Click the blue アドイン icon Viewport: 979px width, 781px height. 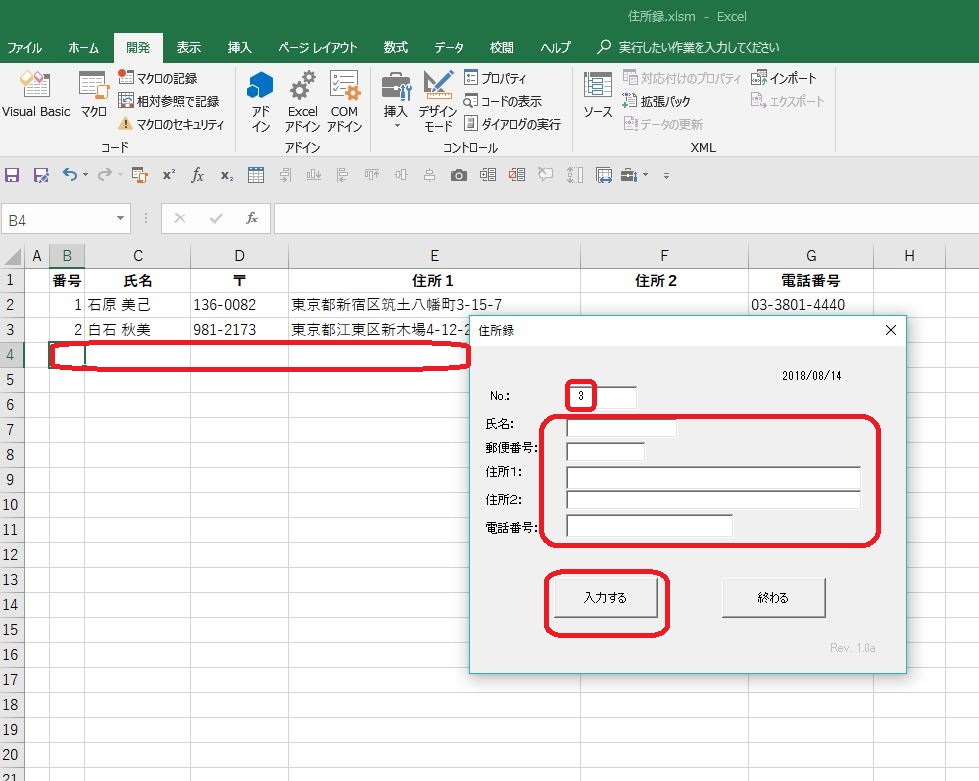click(260, 101)
